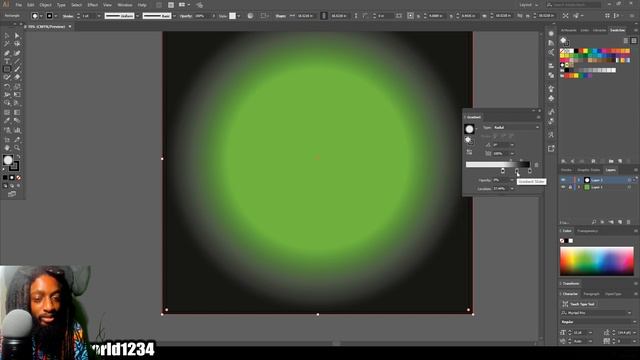
Task: Click the recolor artwork icon
Action: [250, 16]
